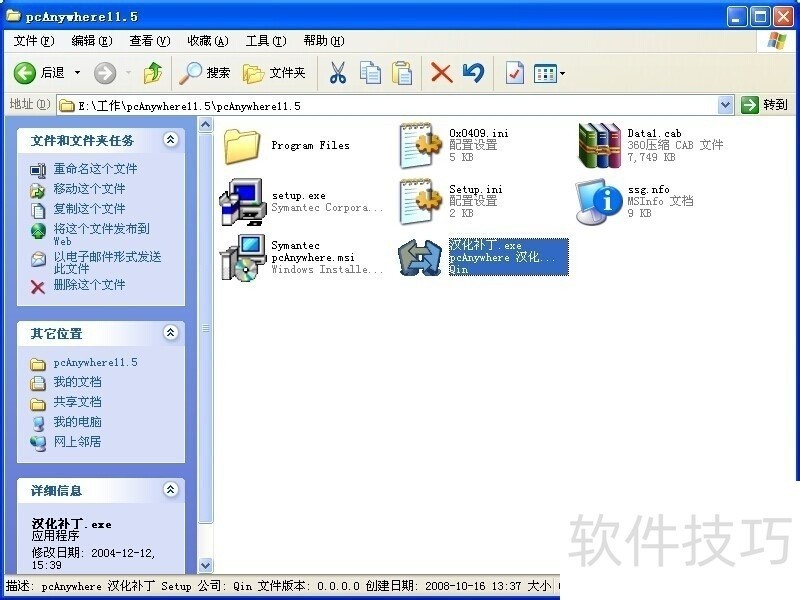The image size is (800, 600).
Task: Open the 收藏(A) menu
Action: (x=208, y=41)
